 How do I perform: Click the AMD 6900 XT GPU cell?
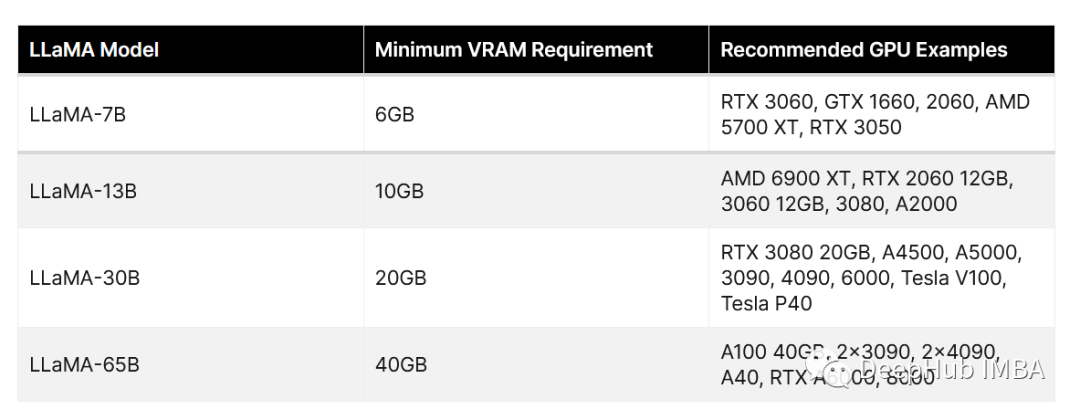(x=882, y=191)
